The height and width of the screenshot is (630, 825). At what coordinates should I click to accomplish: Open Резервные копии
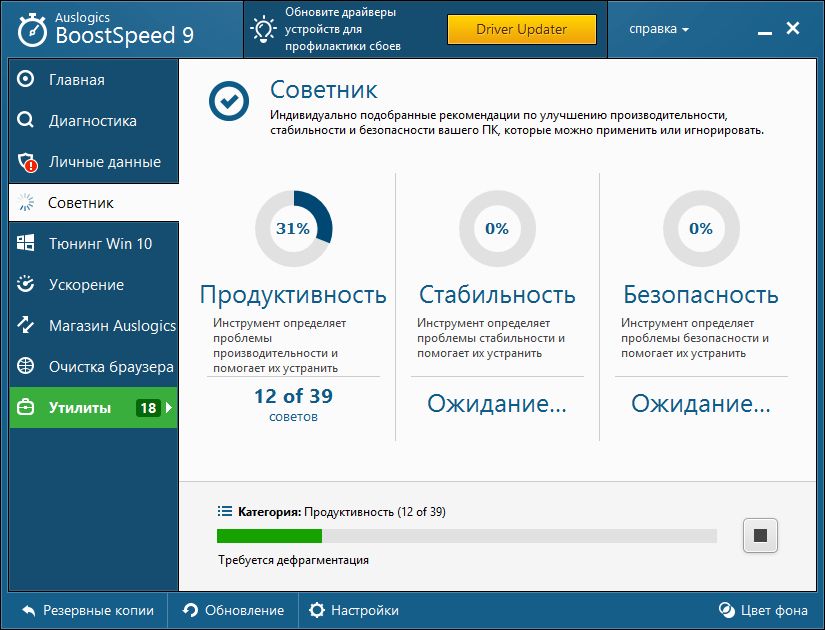click(88, 611)
